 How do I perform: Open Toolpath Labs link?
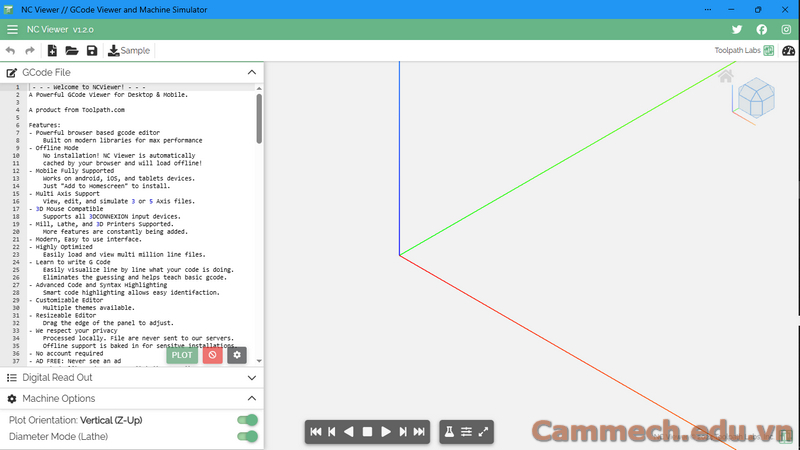coord(744,50)
